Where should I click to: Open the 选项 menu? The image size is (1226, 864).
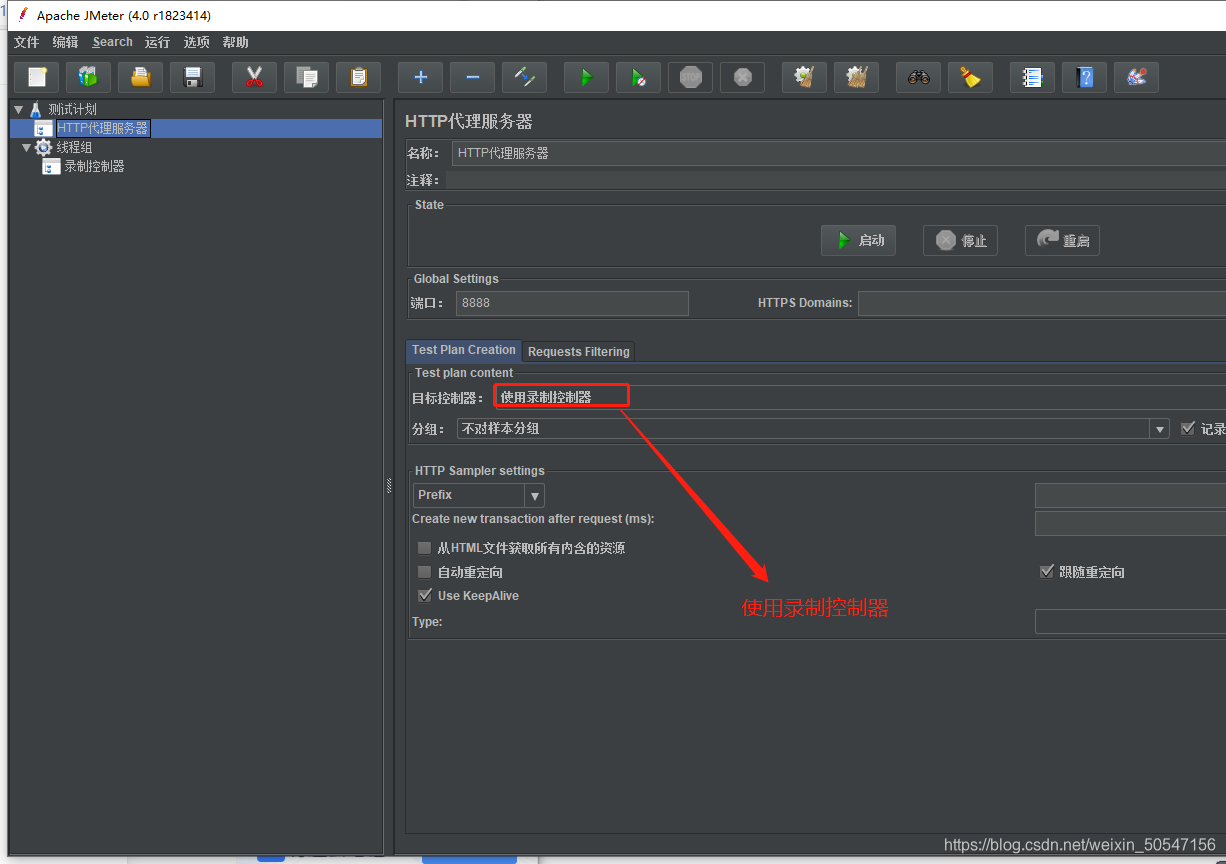197,42
